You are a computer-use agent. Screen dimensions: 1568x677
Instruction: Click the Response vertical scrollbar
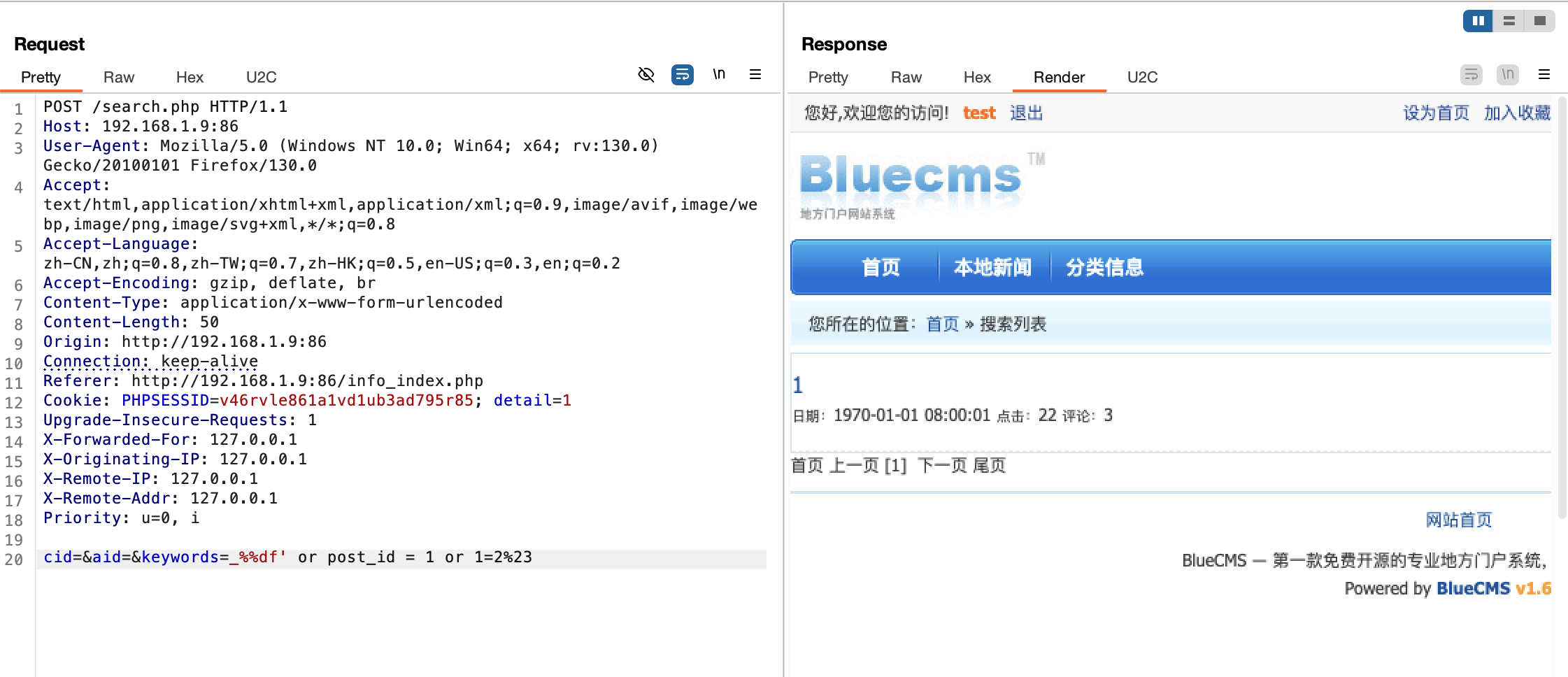[1562, 308]
